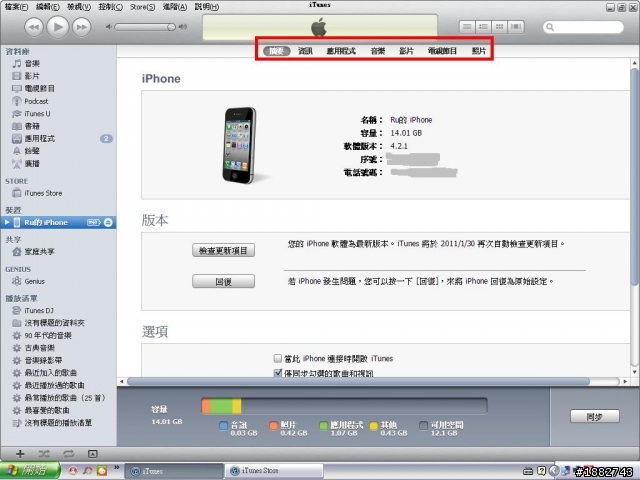Open 沒有標題的播放清單 playlist

tap(58, 423)
